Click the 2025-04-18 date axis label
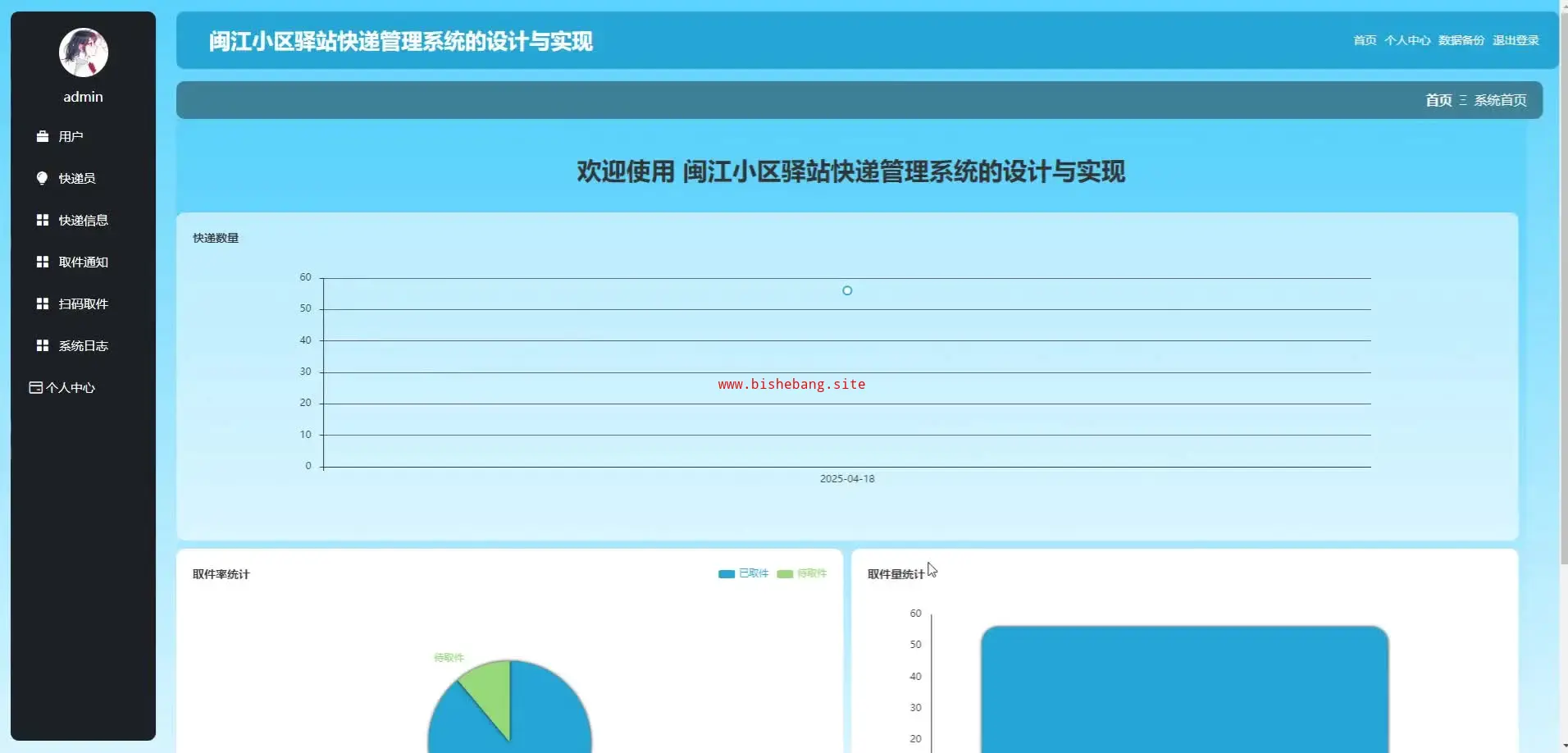 847,479
